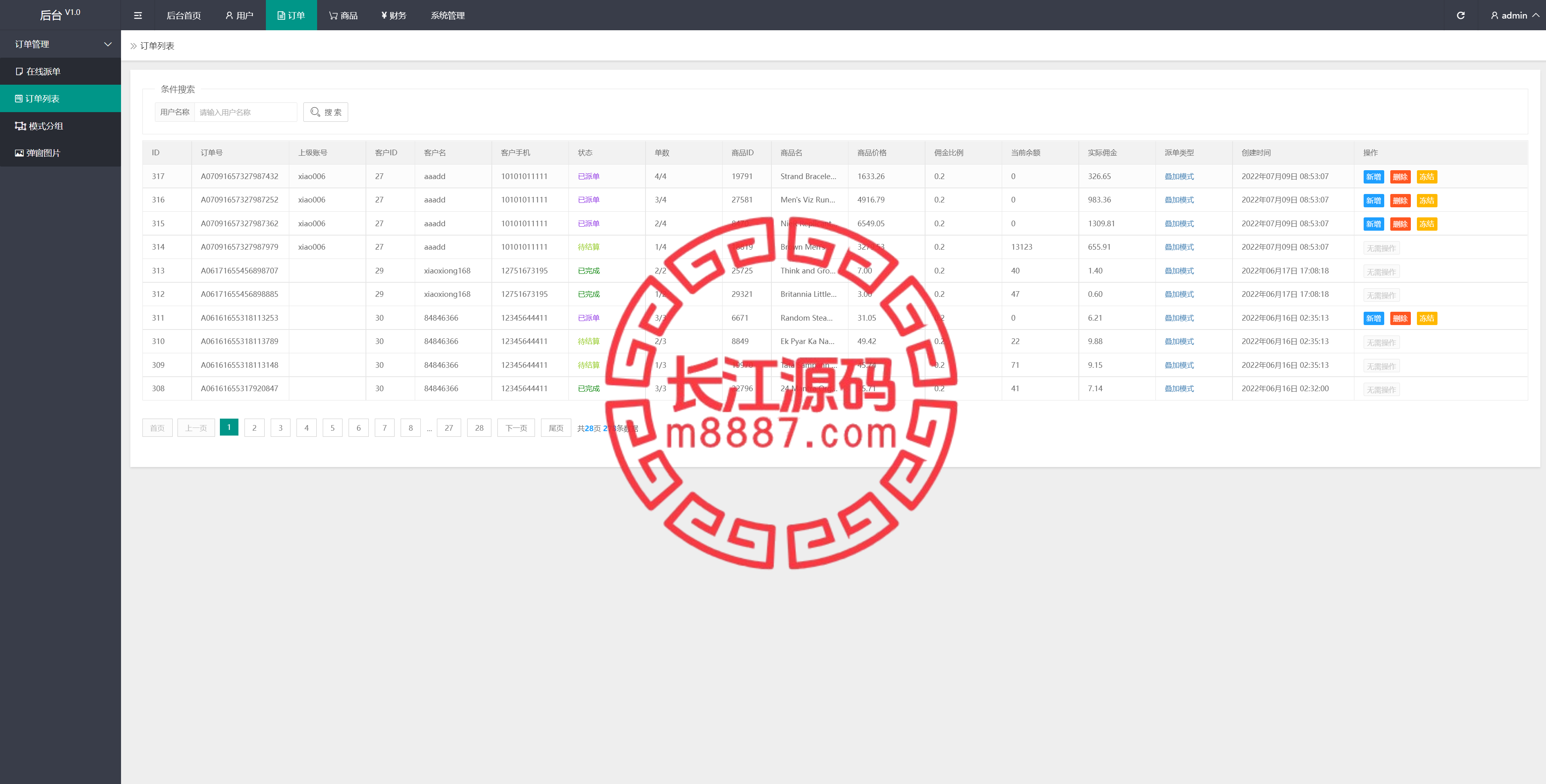The width and height of the screenshot is (1546, 784).
Task: Click the 后台 V1.0 logo
Action: [x=59, y=15]
